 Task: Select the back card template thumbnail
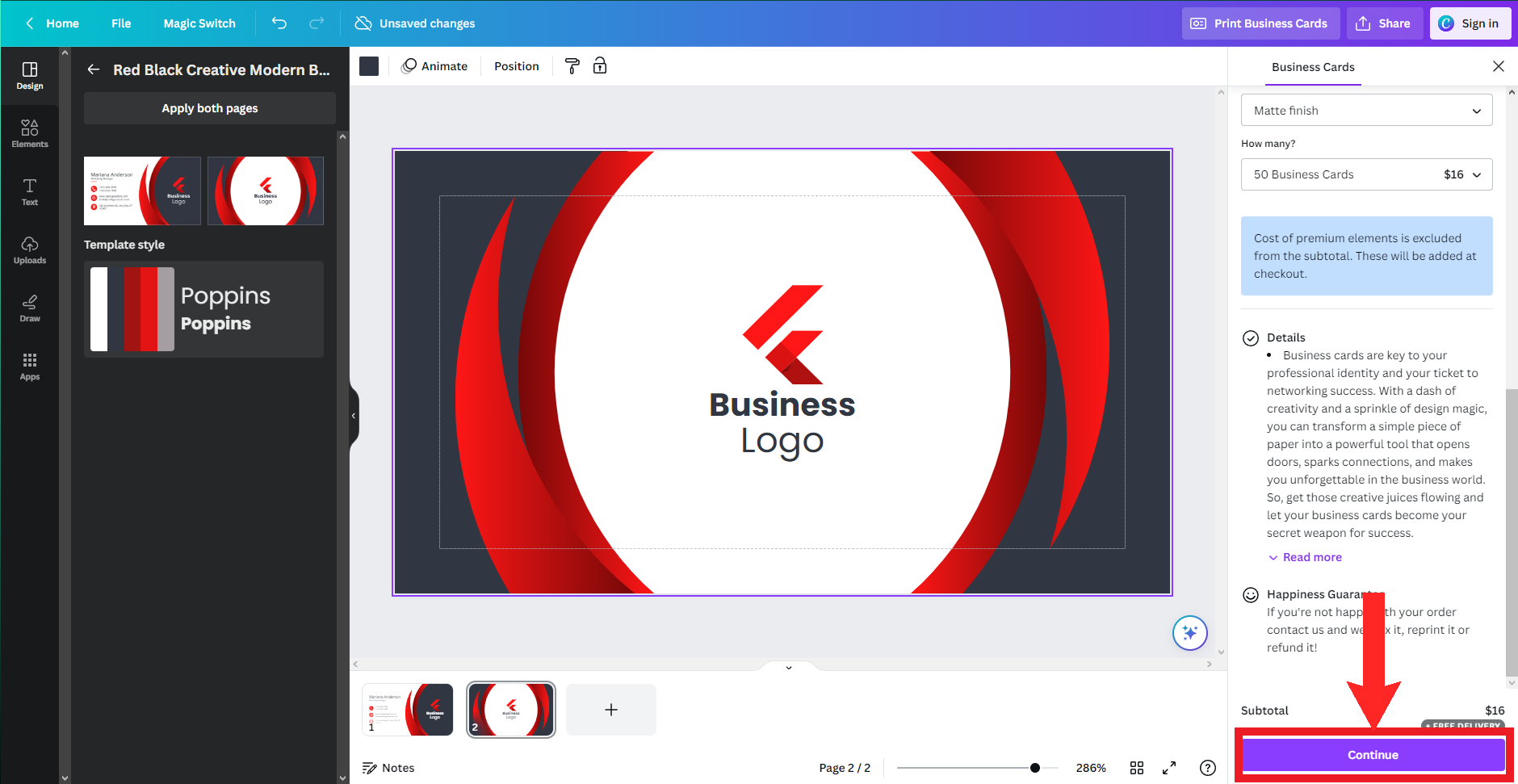click(x=266, y=191)
